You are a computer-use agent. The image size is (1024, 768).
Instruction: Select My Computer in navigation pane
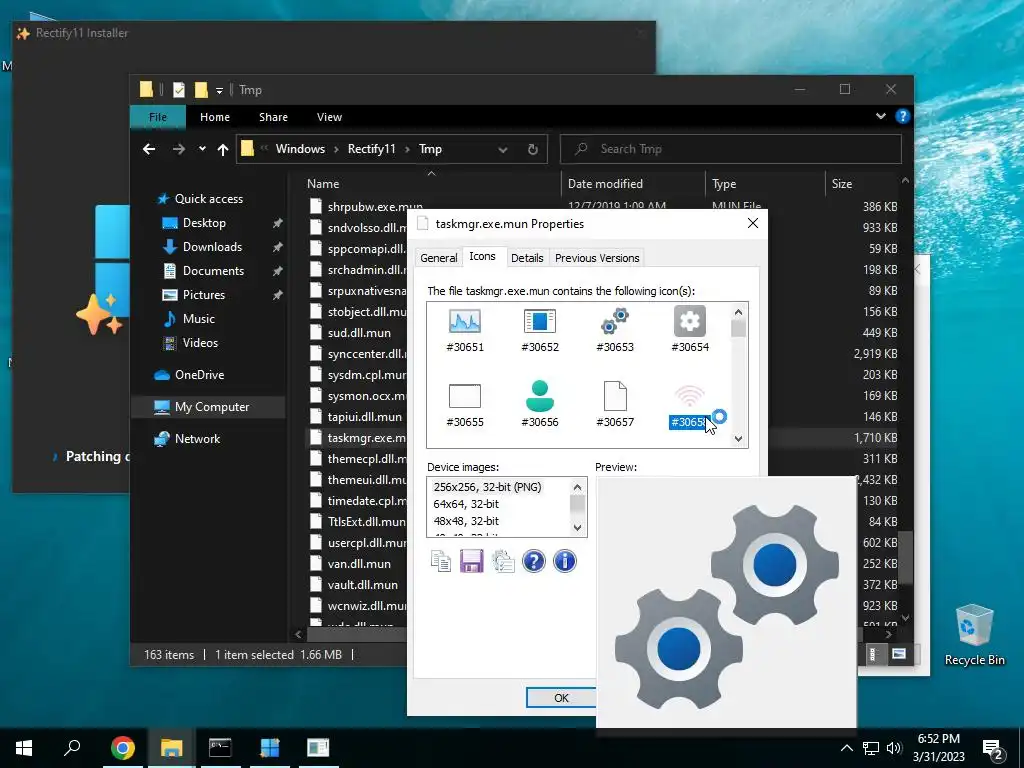pos(212,407)
